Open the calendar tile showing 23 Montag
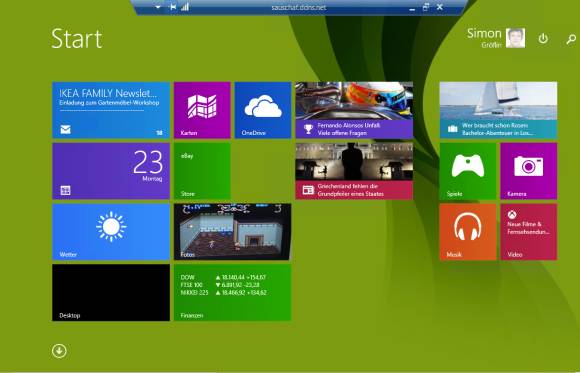The image size is (580, 373). click(x=111, y=171)
